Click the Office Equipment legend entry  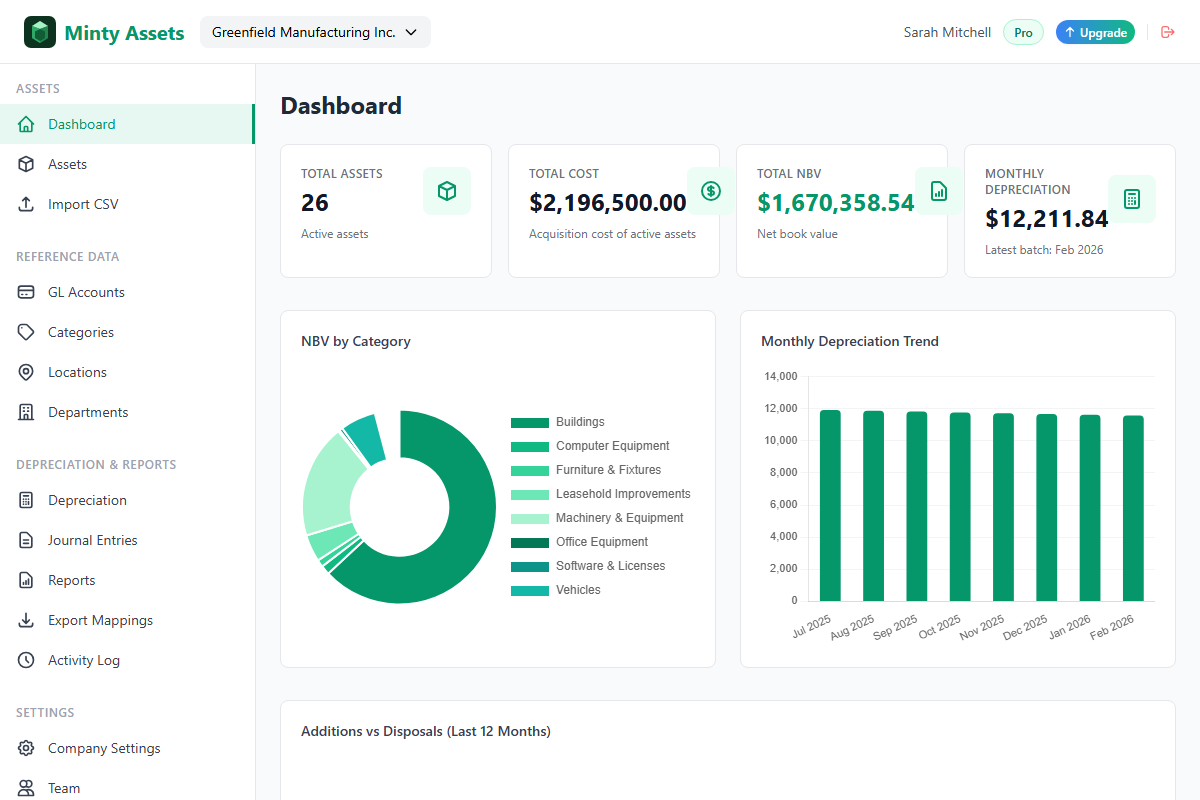coord(580,542)
